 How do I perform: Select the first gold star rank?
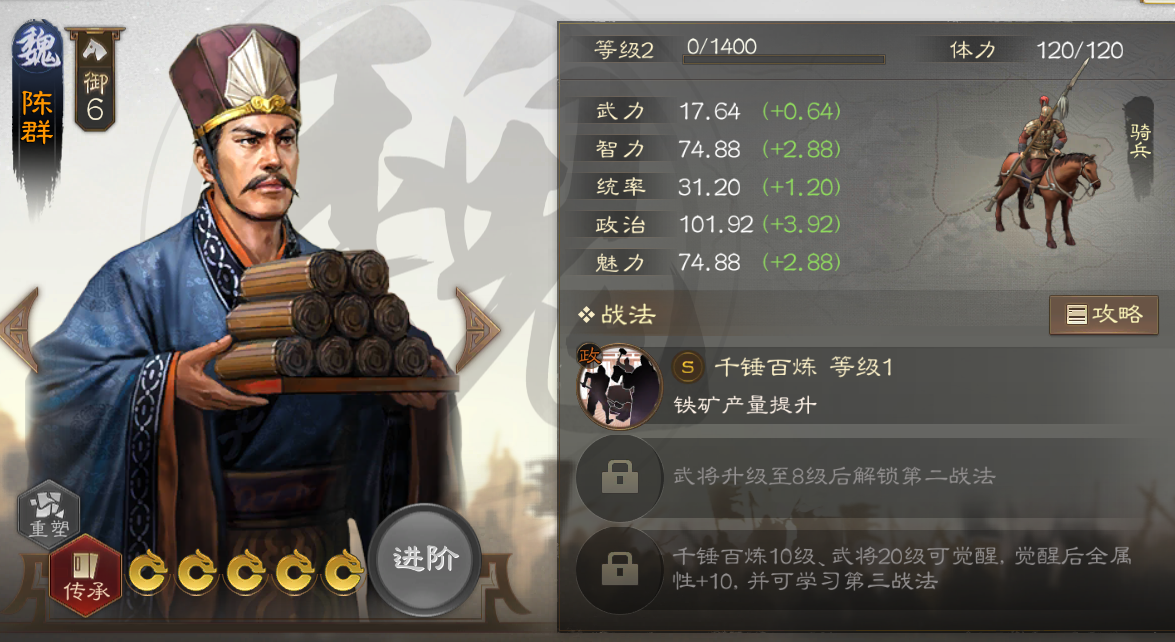(x=147, y=572)
